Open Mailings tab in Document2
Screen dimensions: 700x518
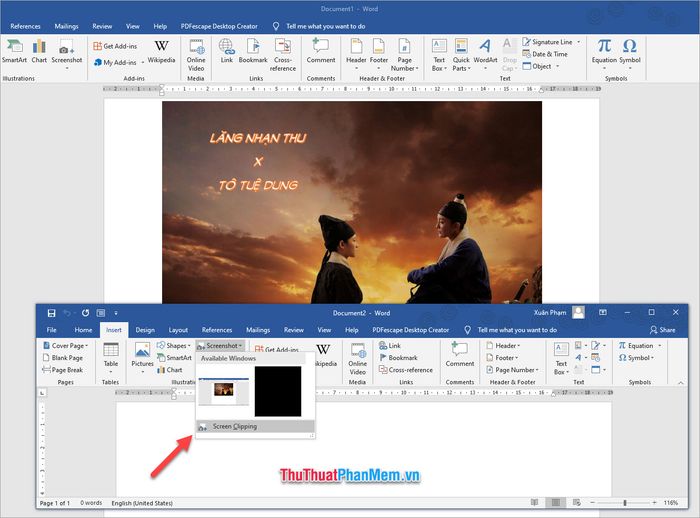click(258, 330)
